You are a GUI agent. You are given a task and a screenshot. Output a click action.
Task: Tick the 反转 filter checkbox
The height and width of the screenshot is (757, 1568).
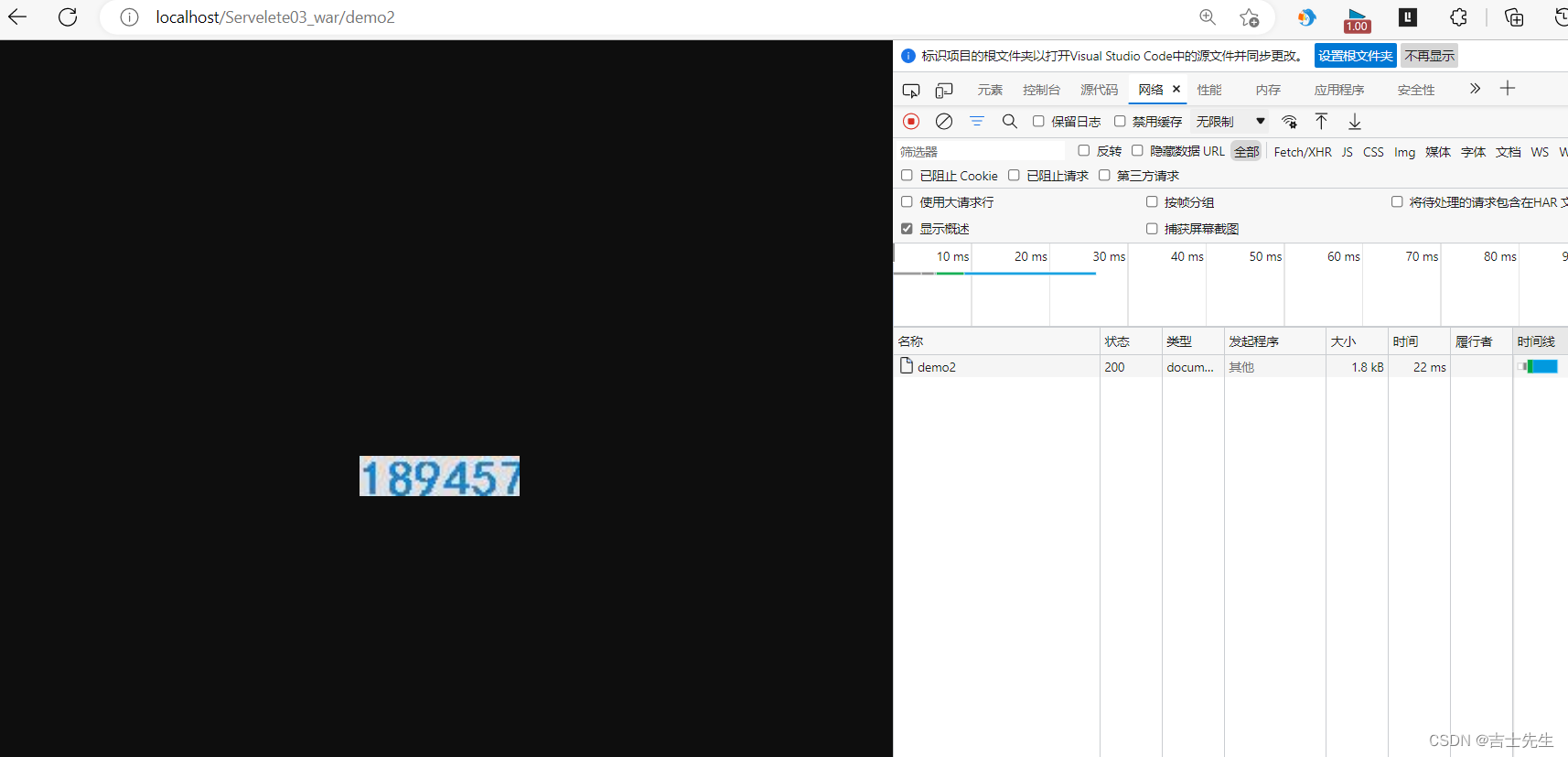point(1084,150)
